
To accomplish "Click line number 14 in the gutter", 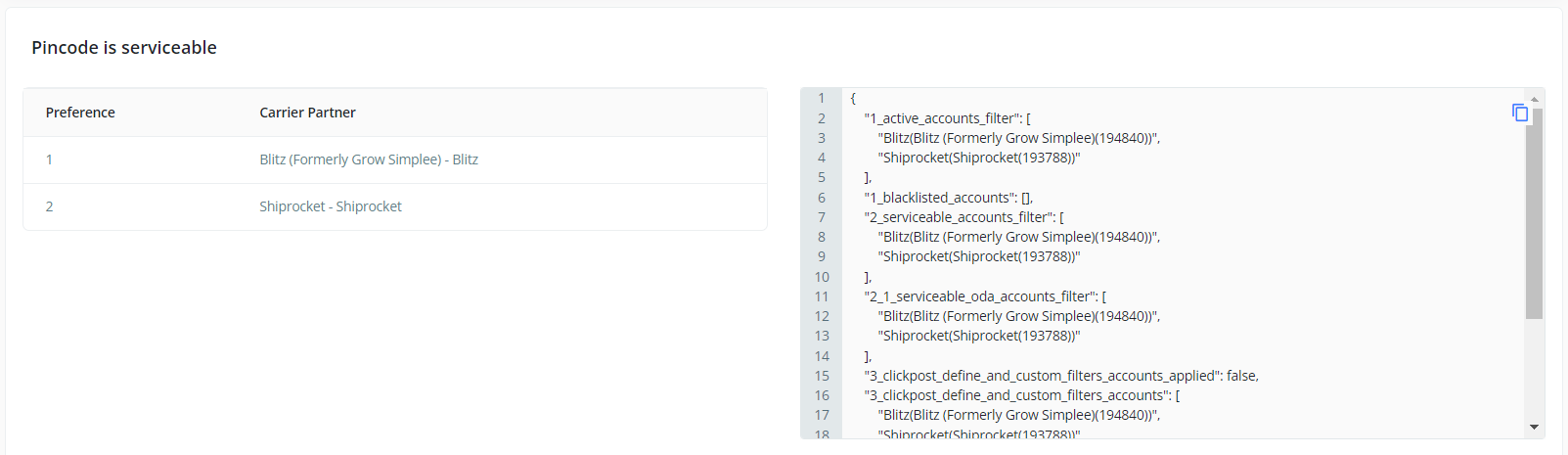I will click(822, 356).
